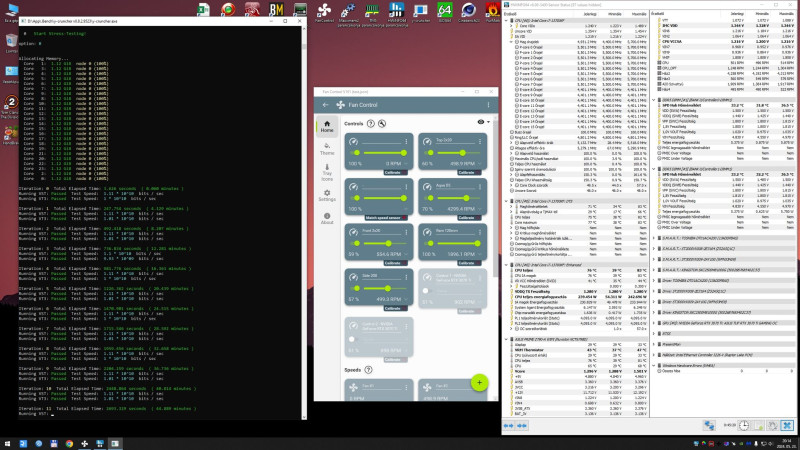Open the three-dot menu on Rare 120mm card
The height and width of the screenshot is (450, 800).
tap(480, 232)
